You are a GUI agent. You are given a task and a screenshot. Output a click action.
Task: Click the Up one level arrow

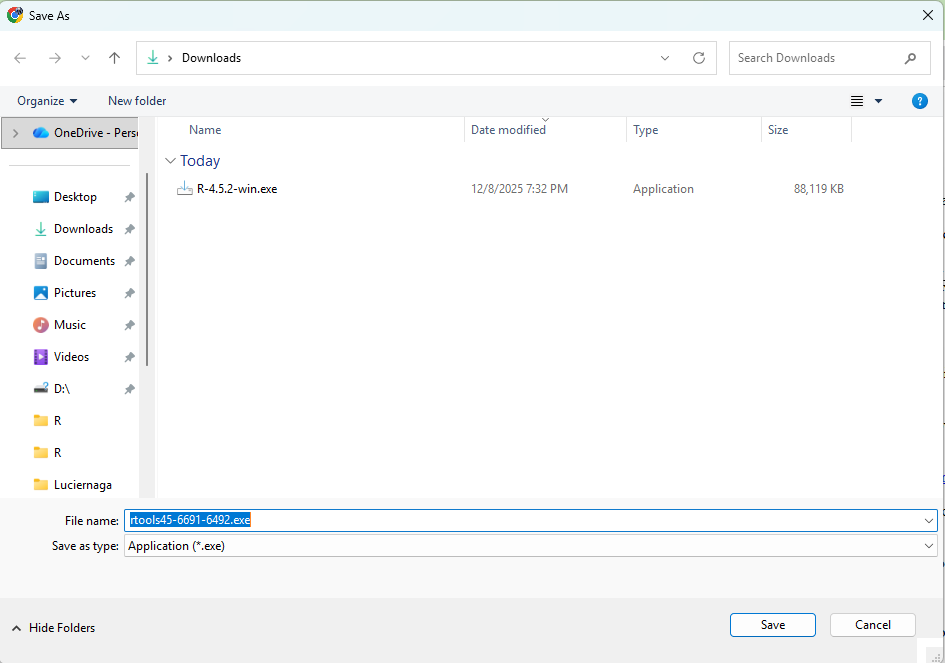pyautogui.click(x=114, y=58)
